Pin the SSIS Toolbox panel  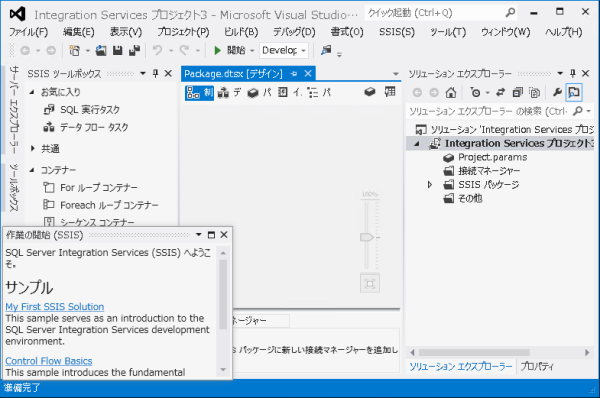[x=155, y=73]
